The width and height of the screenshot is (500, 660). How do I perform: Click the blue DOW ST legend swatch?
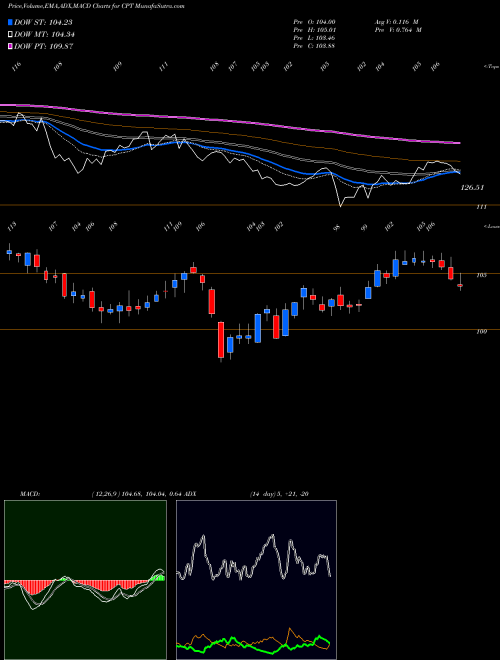point(10,22)
